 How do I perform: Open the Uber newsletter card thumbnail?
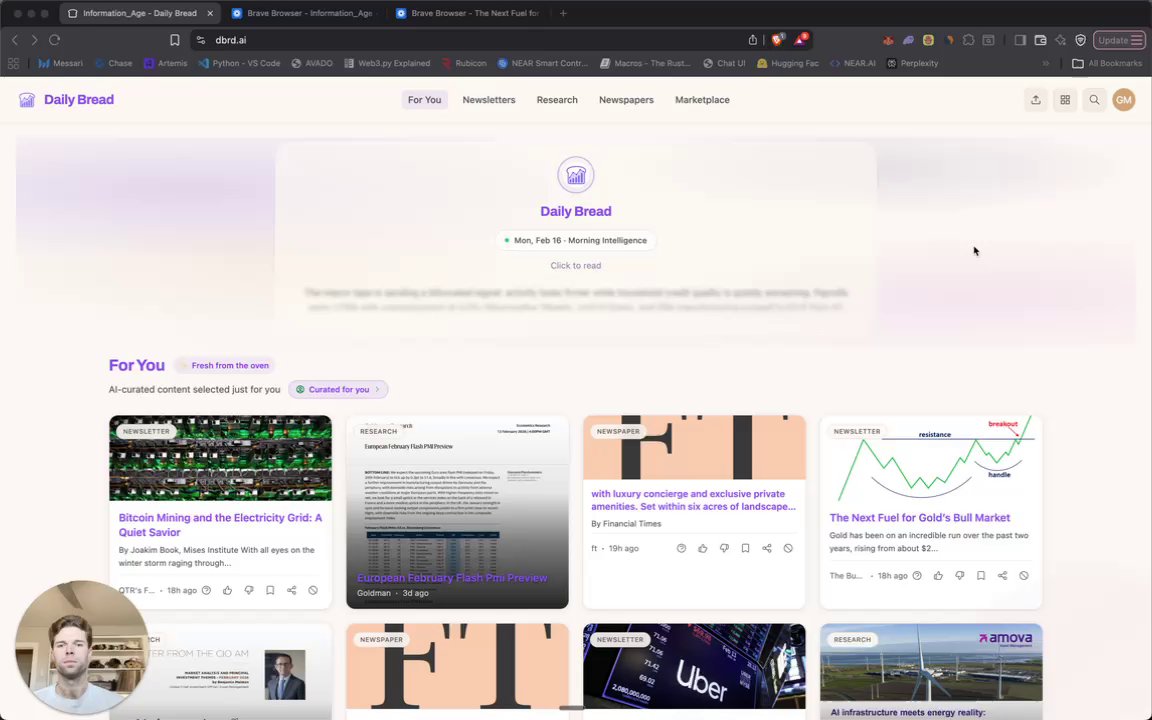(x=694, y=666)
